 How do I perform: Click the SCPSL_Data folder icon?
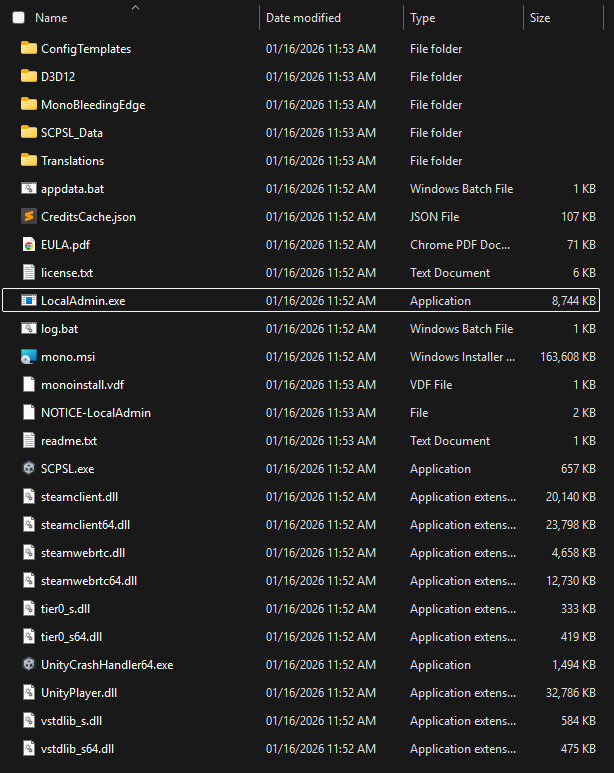click(x=29, y=133)
